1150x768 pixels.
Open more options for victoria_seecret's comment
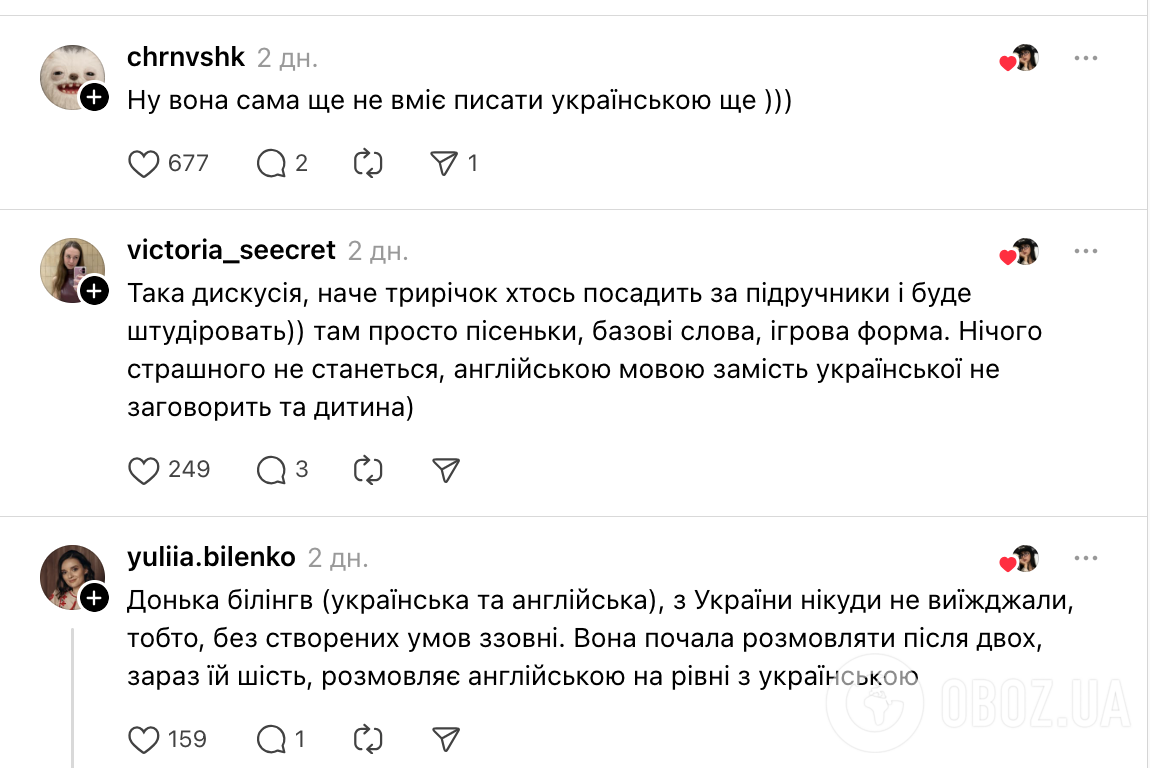pos(1086,251)
